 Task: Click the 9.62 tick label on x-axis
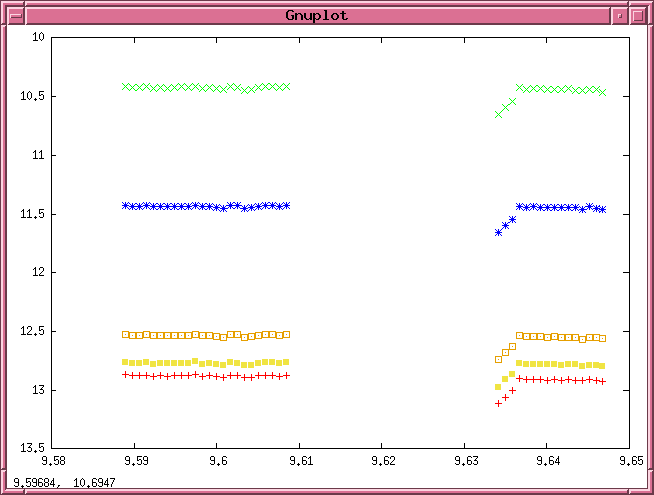pos(381,461)
